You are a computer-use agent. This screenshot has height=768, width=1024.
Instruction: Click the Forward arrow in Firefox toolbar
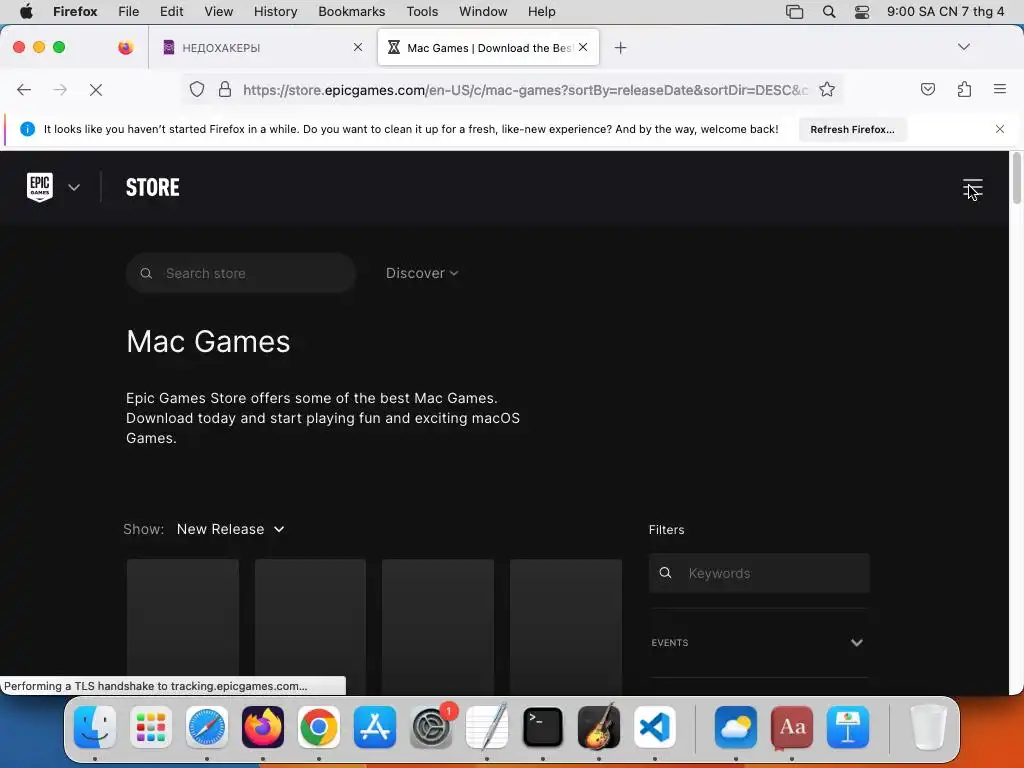(60, 89)
